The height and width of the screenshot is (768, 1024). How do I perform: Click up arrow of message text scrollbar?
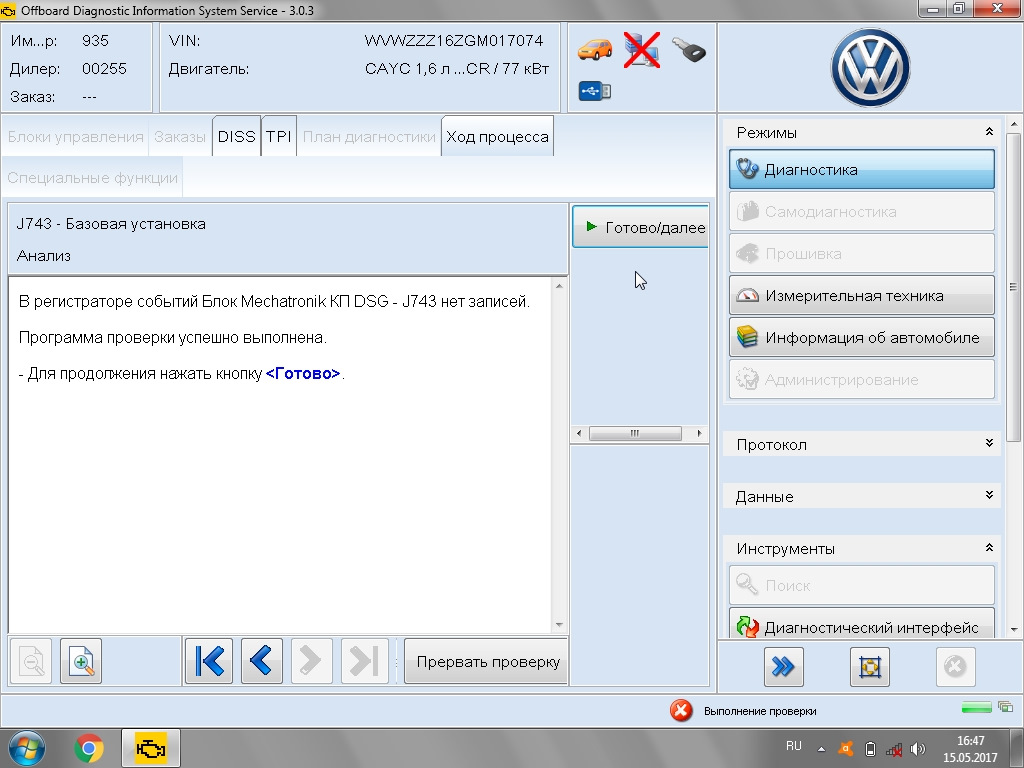tap(559, 285)
